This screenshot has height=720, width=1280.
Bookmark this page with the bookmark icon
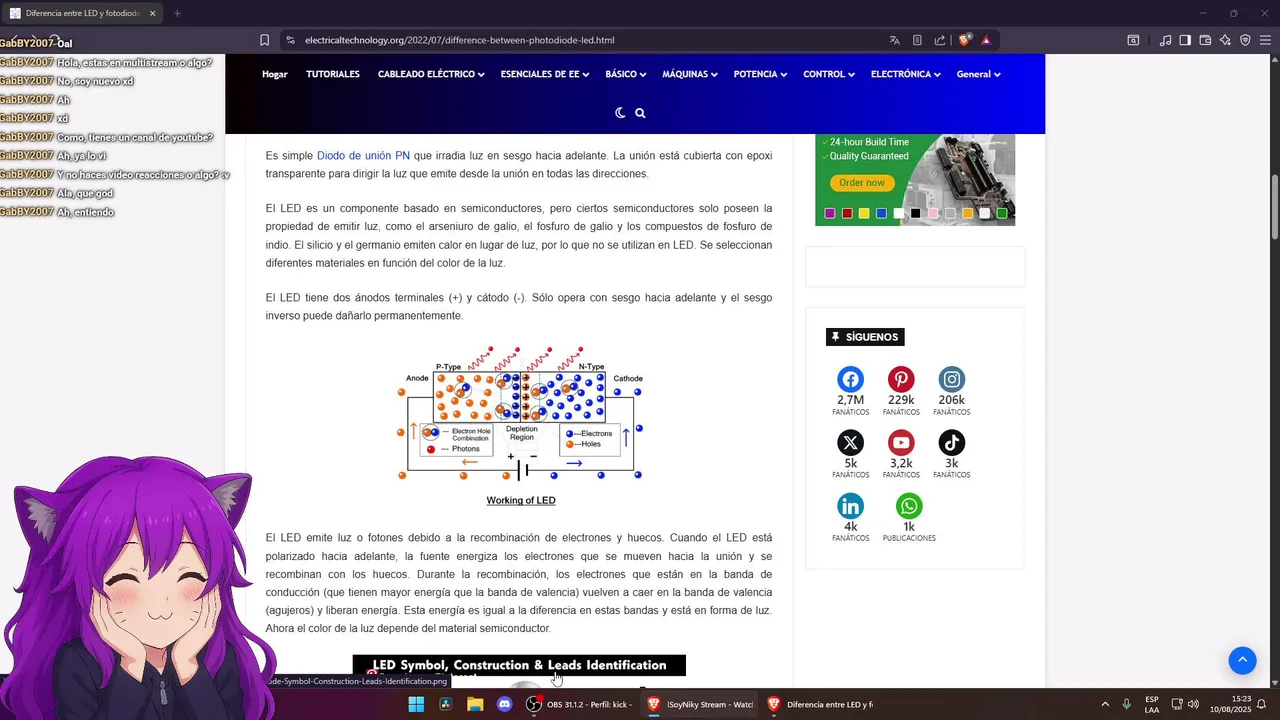point(264,40)
